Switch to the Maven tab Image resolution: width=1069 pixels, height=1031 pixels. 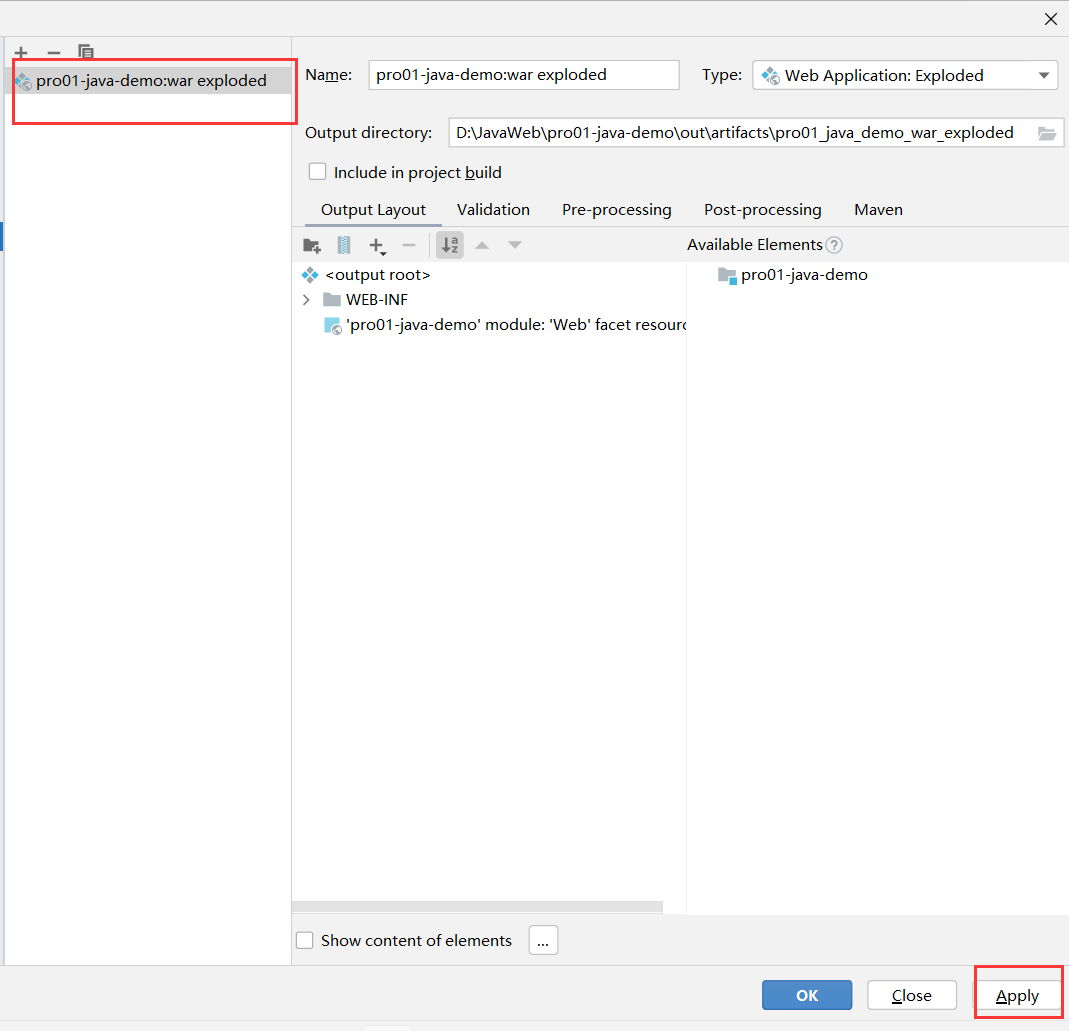coord(878,210)
